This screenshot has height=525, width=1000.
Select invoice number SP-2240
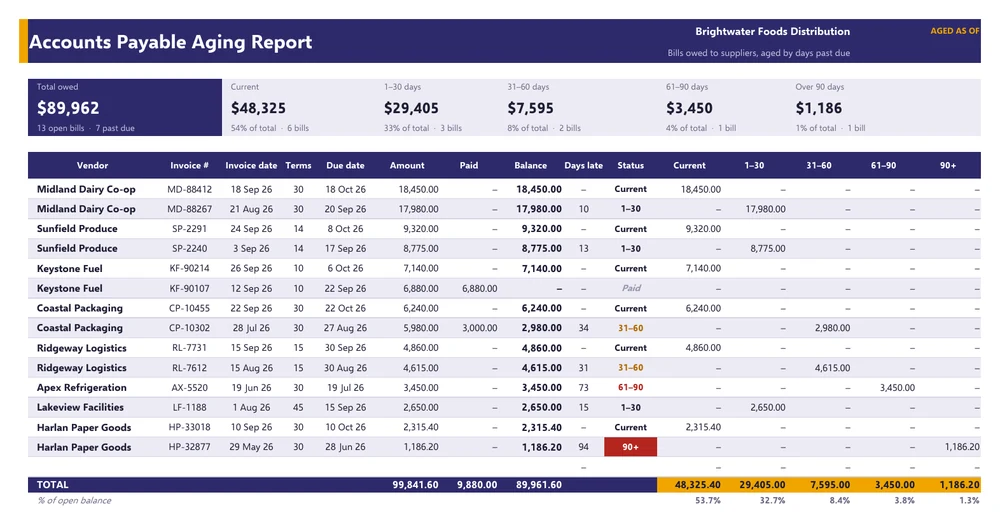click(189, 249)
